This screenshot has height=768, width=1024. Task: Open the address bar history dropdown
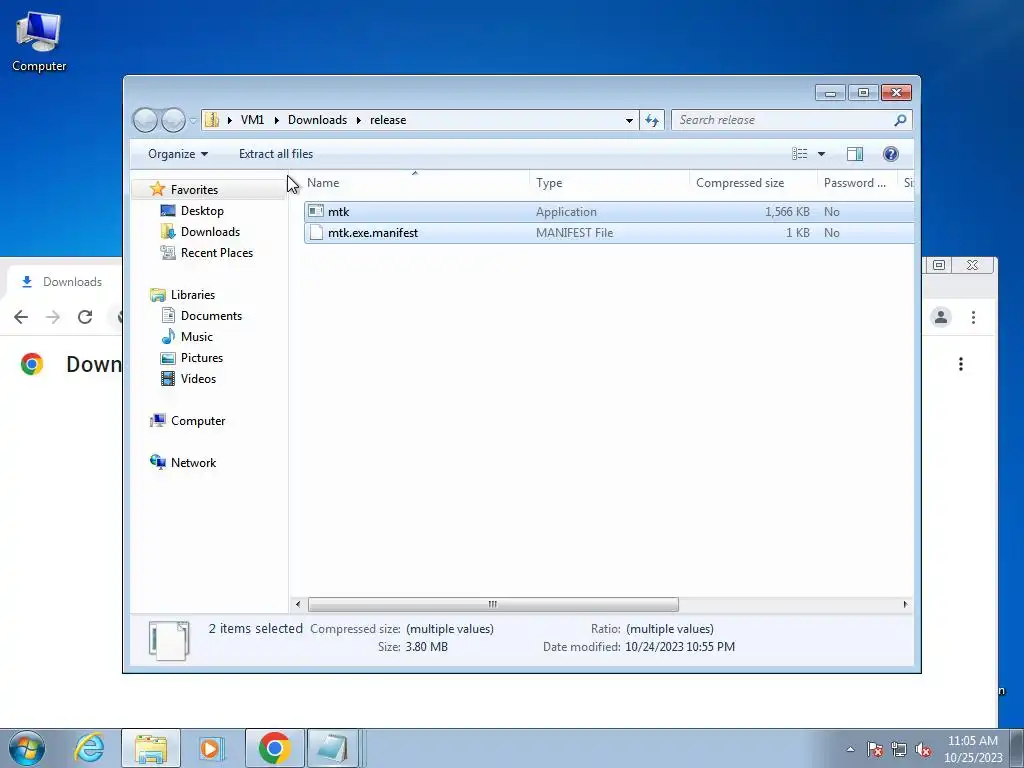pos(629,120)
